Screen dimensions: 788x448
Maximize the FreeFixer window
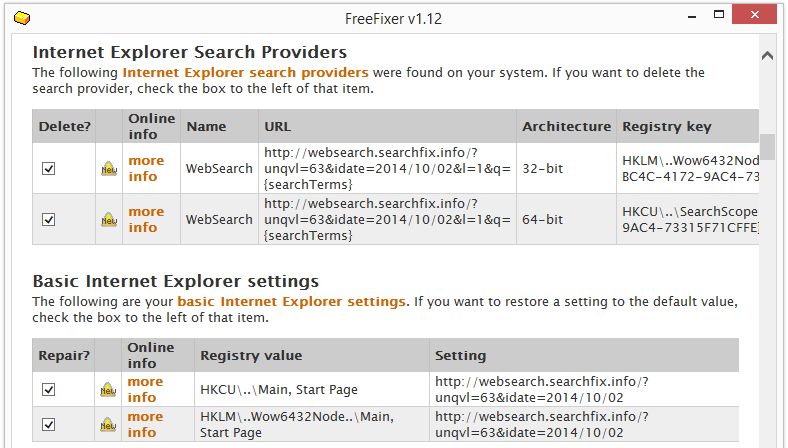point(719,15)
